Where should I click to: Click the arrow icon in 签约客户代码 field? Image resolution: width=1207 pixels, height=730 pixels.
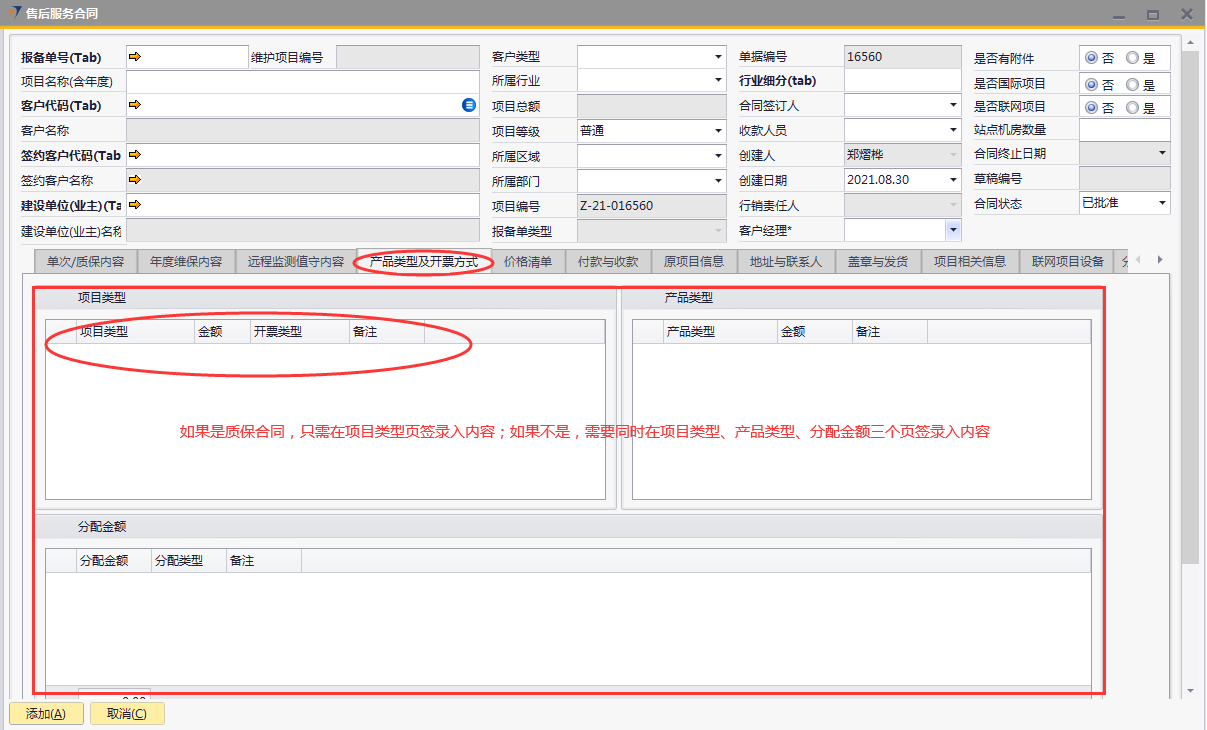tap(135, 155)
